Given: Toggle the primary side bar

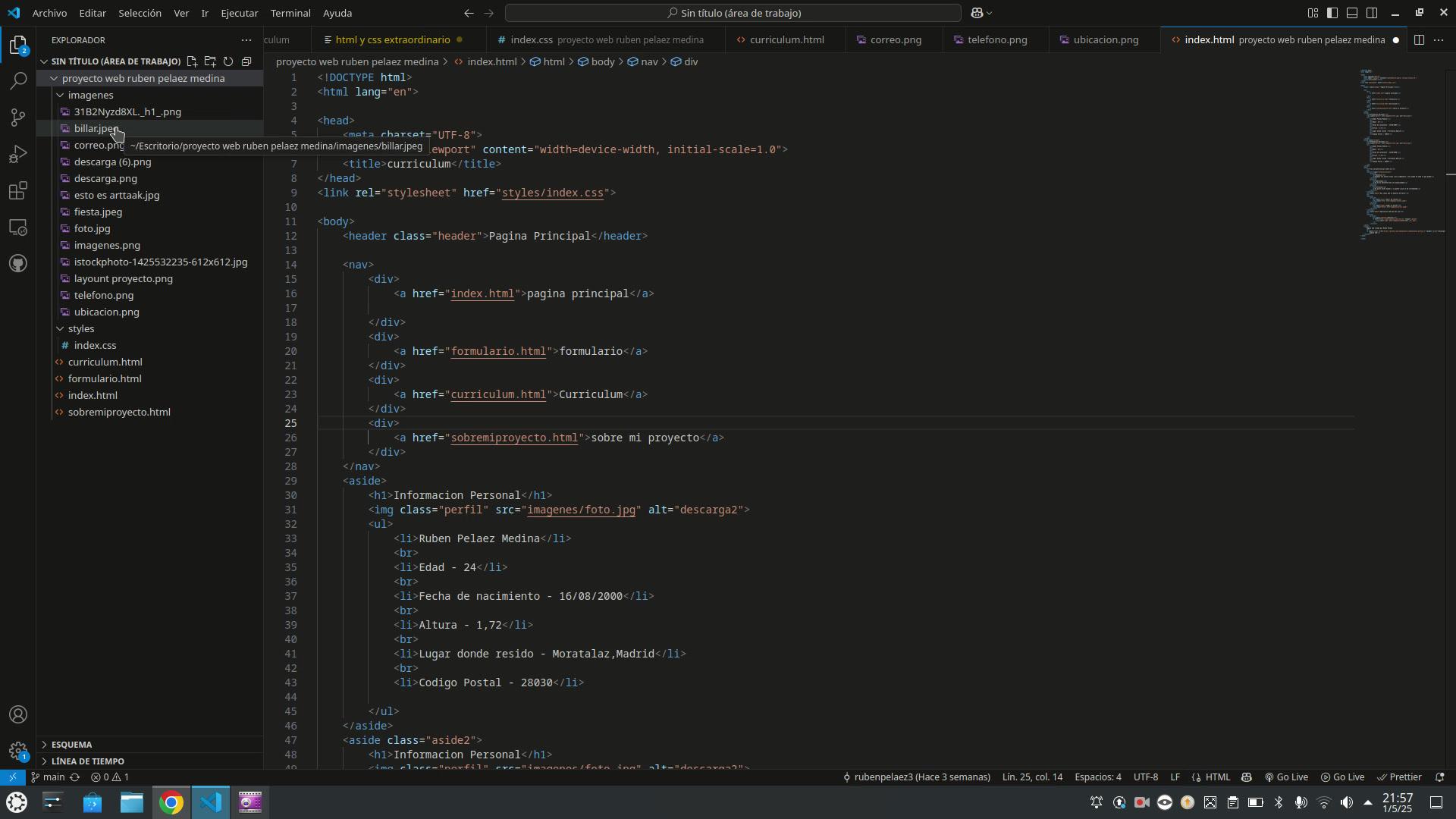Looking at the screenshot, I should click(x=1332, y=13).
